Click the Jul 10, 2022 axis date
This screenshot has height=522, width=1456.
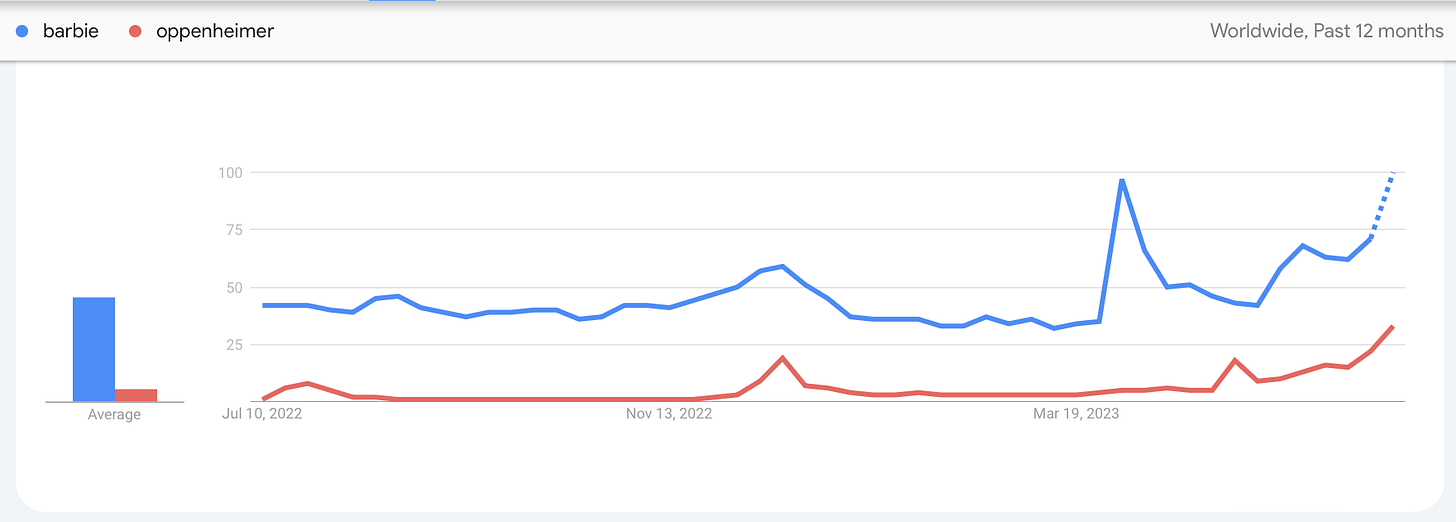click(x=263, y=413)
